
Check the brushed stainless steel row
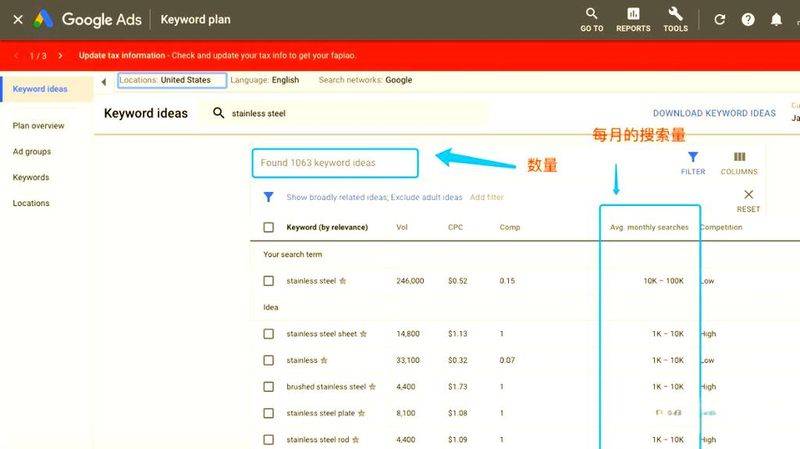[x=268, y=387]
